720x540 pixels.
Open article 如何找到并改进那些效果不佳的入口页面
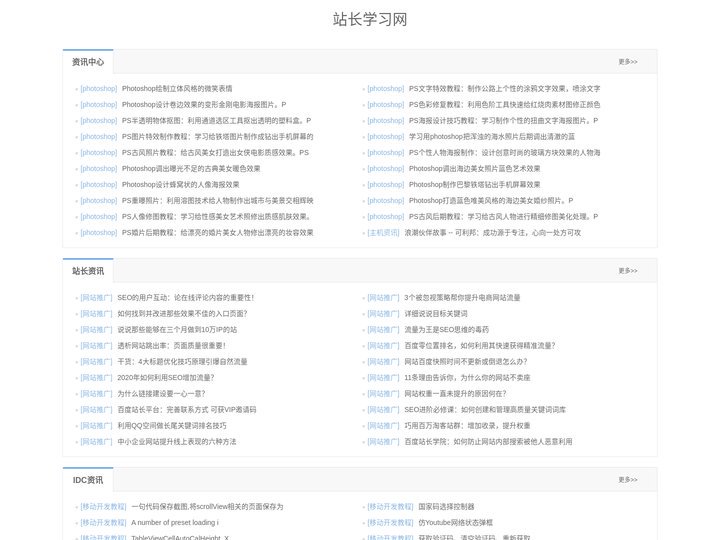coord(182,314)
